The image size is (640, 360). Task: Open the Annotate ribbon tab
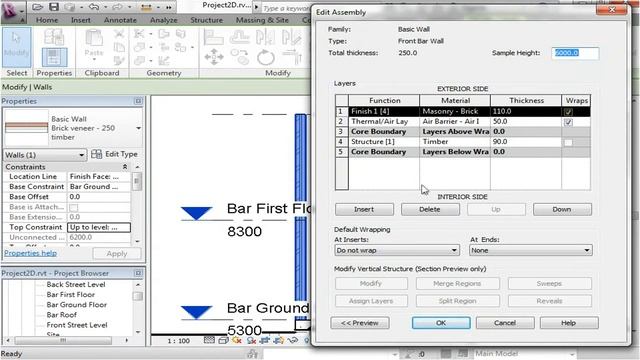pos(120,20)
